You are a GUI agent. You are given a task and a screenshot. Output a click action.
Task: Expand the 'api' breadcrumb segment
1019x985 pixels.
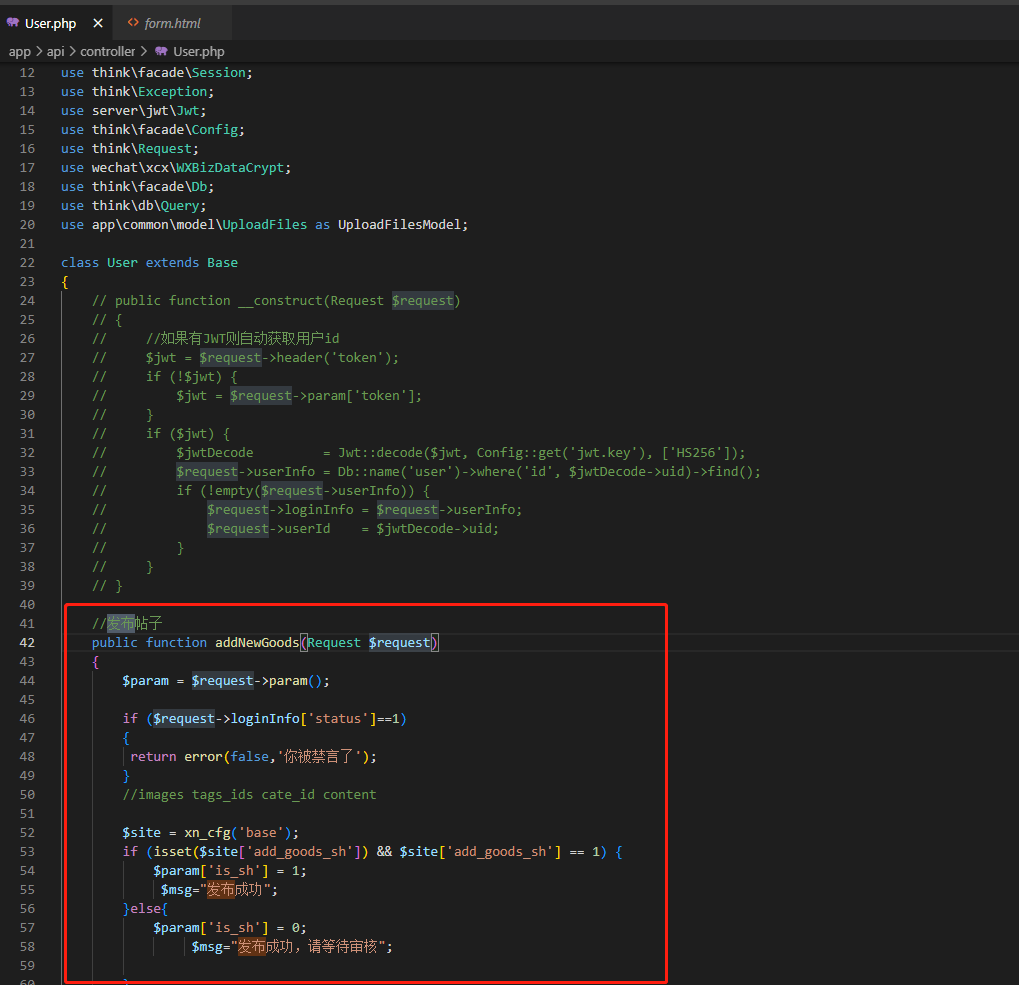coord(55,51)
